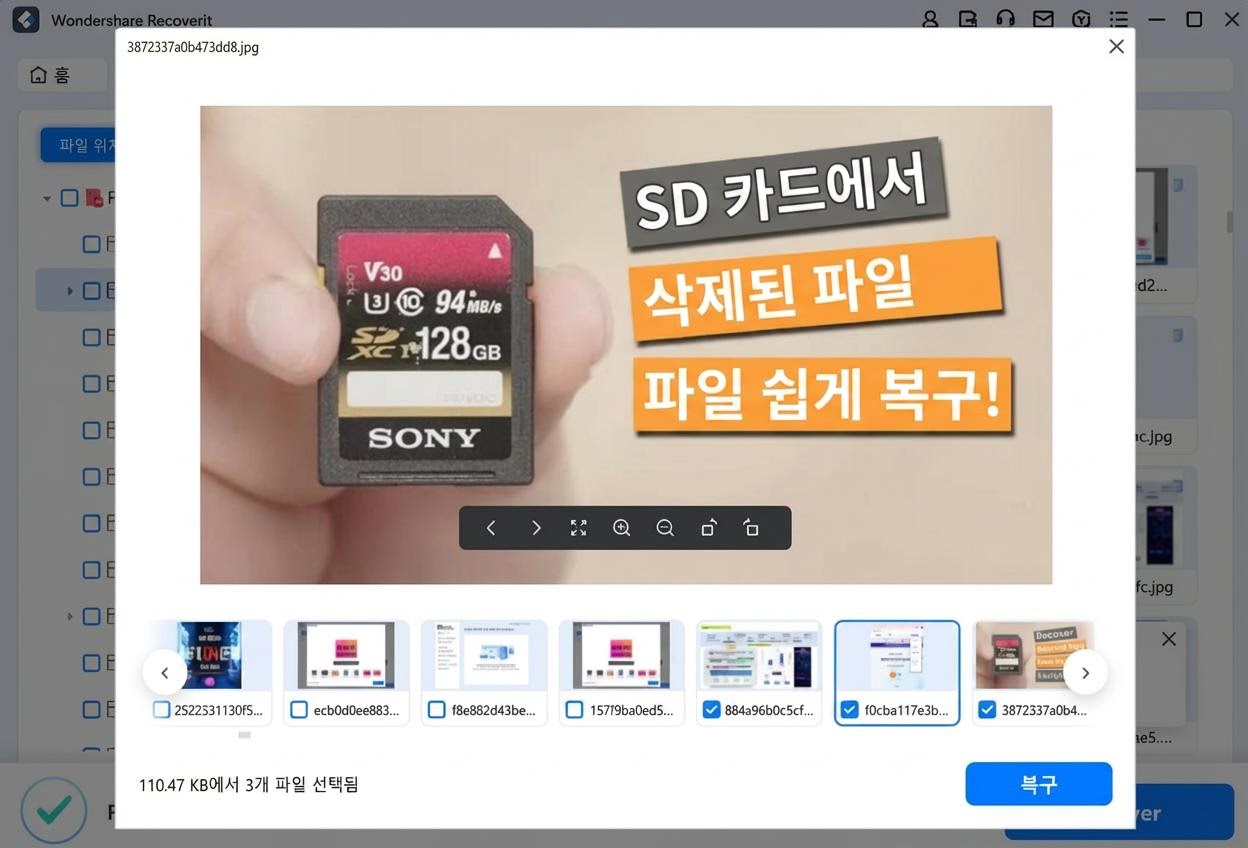Open the user account icon
This screenshot has height=848, width=1248.
coord(930,20)
